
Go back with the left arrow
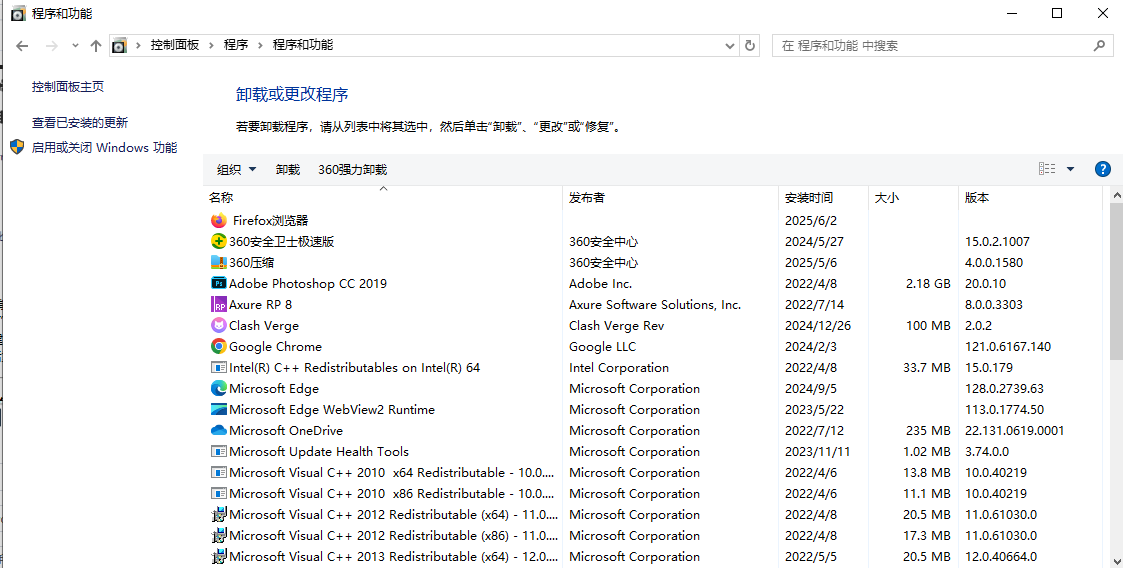[22, 46]
